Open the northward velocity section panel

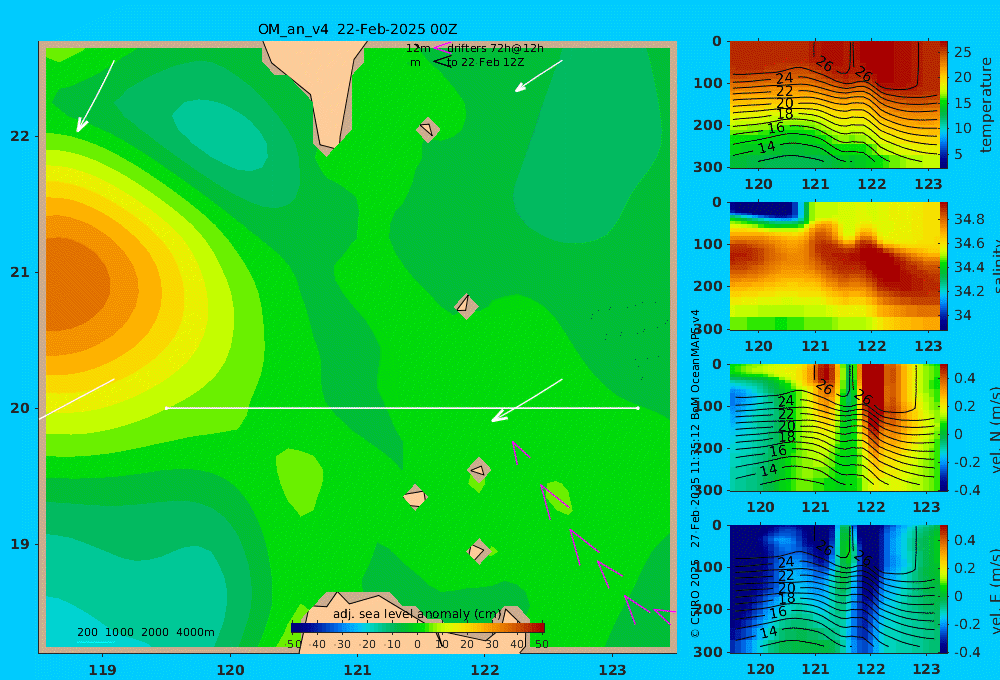point(833,427)
